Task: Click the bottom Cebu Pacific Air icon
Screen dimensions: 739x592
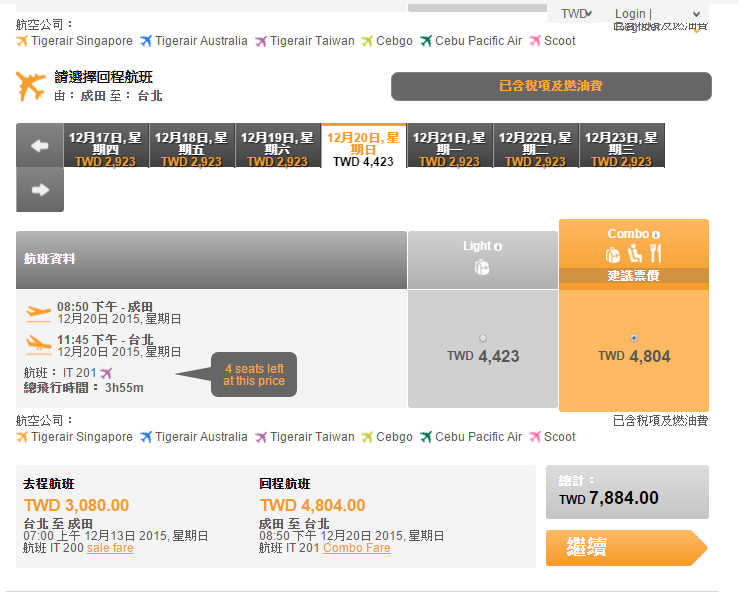Action: click(x=426, y=437)
